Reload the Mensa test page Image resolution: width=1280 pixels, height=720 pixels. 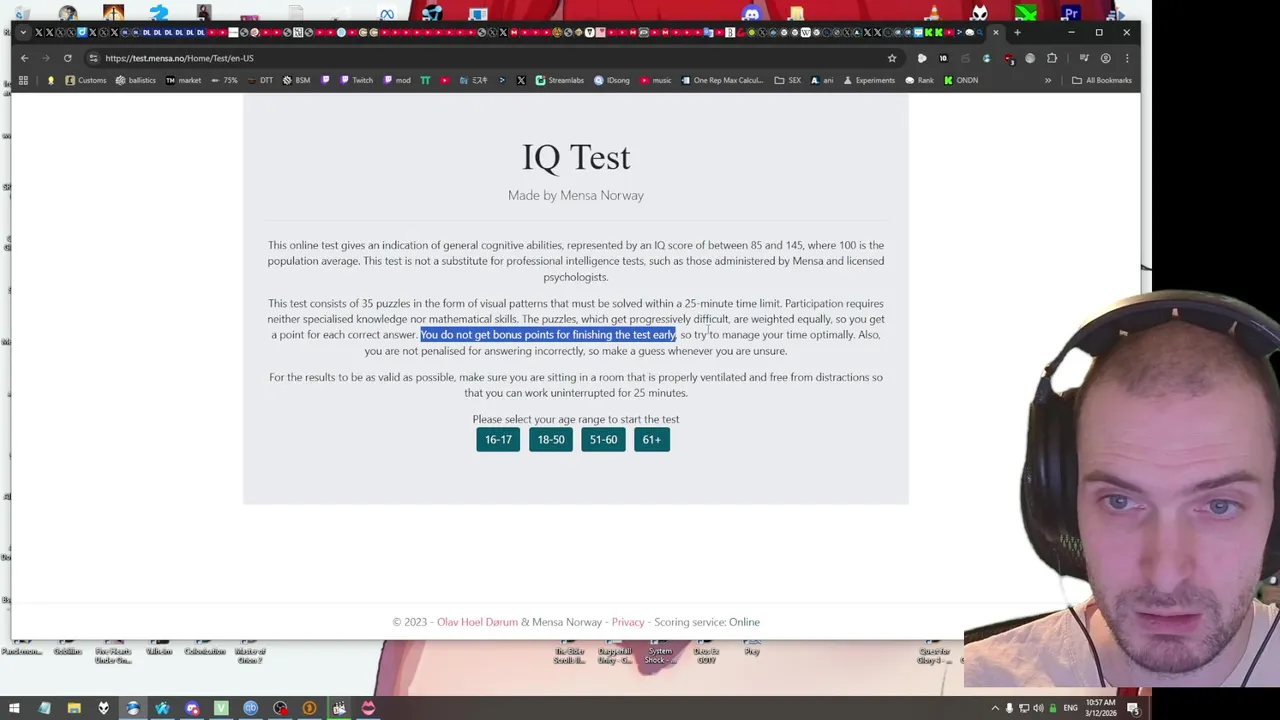[68, 58]
